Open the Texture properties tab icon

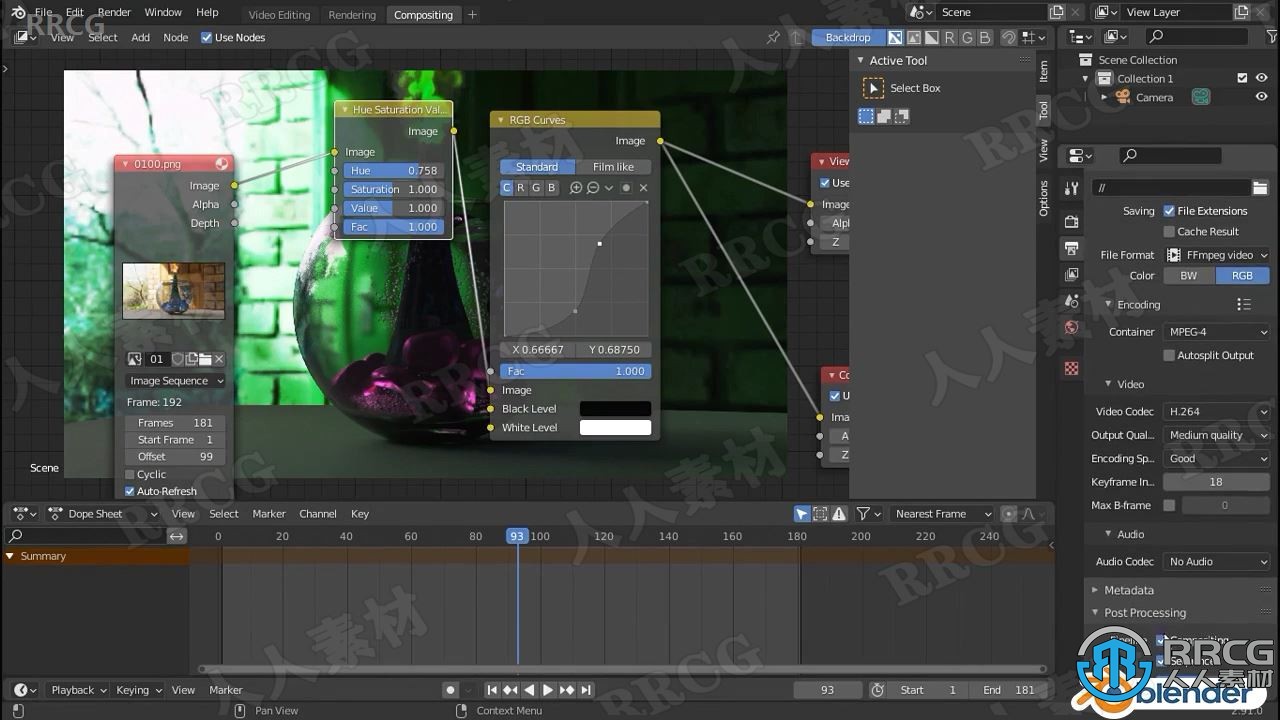click(x=1071, y=368)
